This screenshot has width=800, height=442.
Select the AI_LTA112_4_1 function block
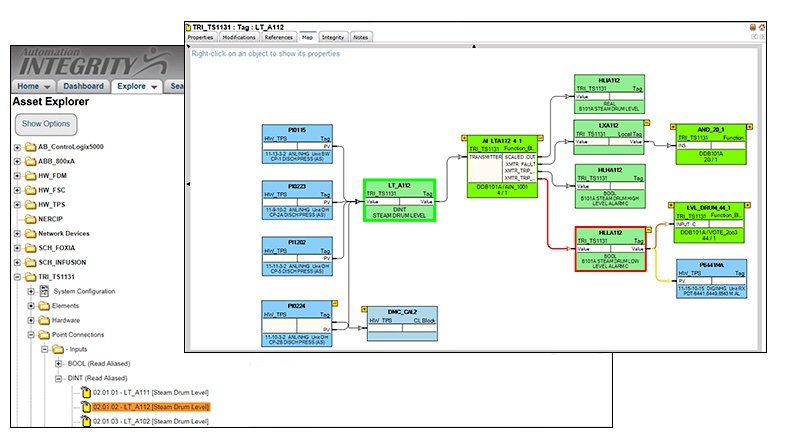(503, 166)
